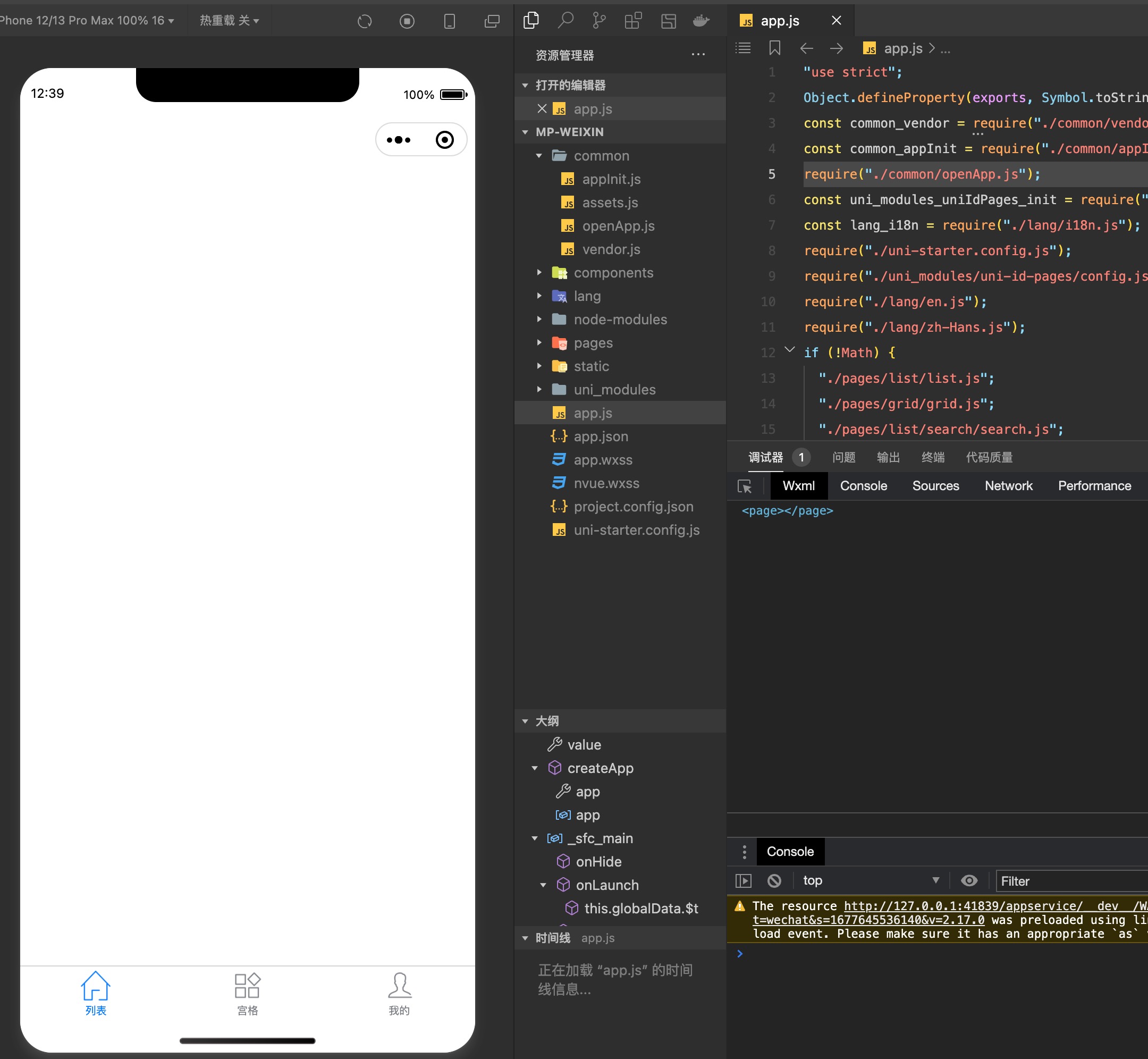The image size is (1148, 1059).
Task: Click the mini program capsule close circle
Action: [x=444, y=140]
